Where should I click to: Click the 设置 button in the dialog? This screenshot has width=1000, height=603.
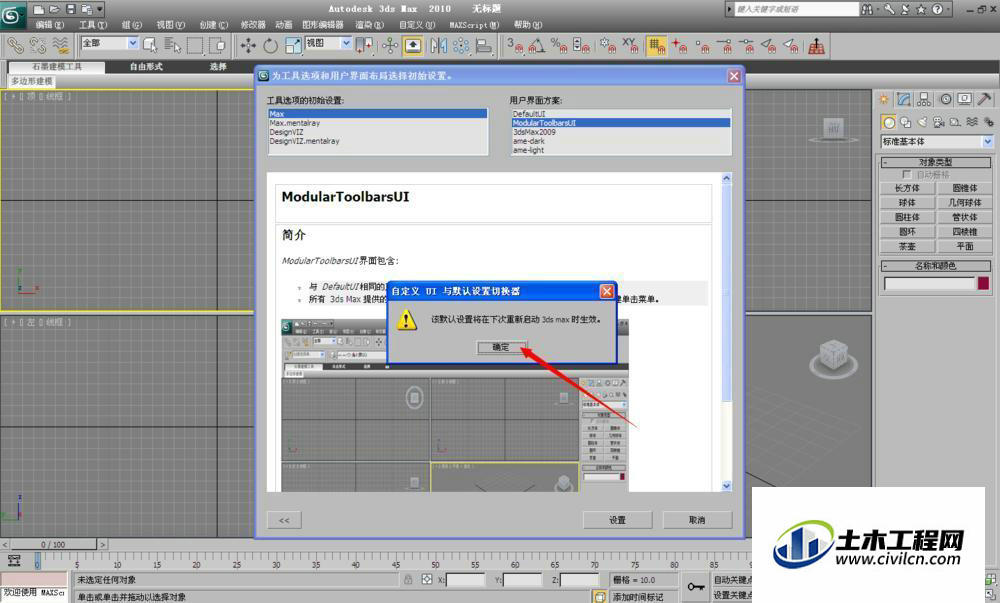coord(617,520)
